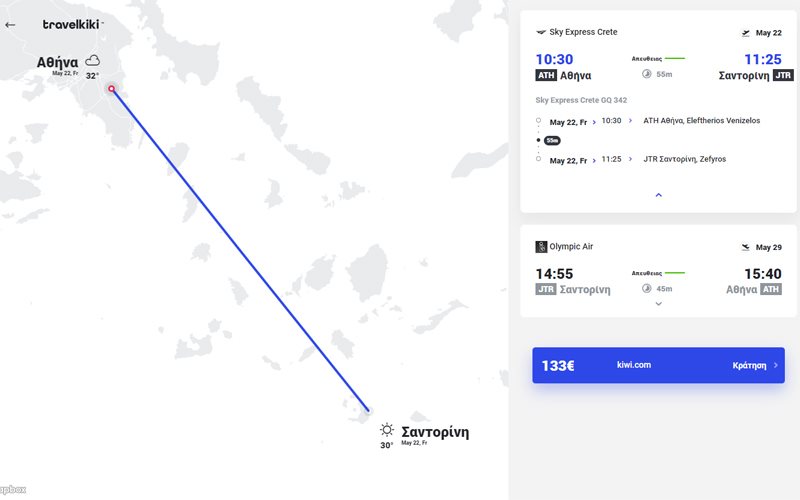This screenshot has height=500, width=800.
Task: Click the travelkiki logo
Action: point(72,24)
